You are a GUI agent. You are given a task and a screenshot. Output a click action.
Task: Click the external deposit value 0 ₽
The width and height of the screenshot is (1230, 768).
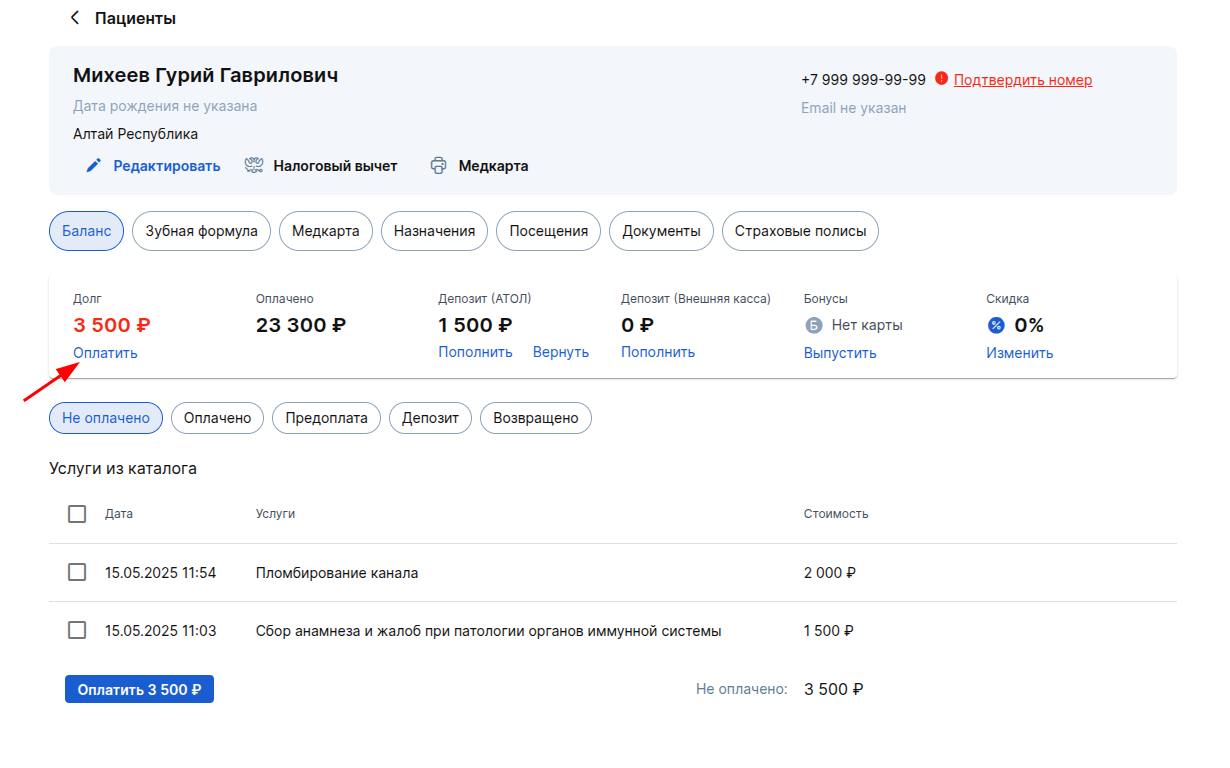(x=637, y=325)
